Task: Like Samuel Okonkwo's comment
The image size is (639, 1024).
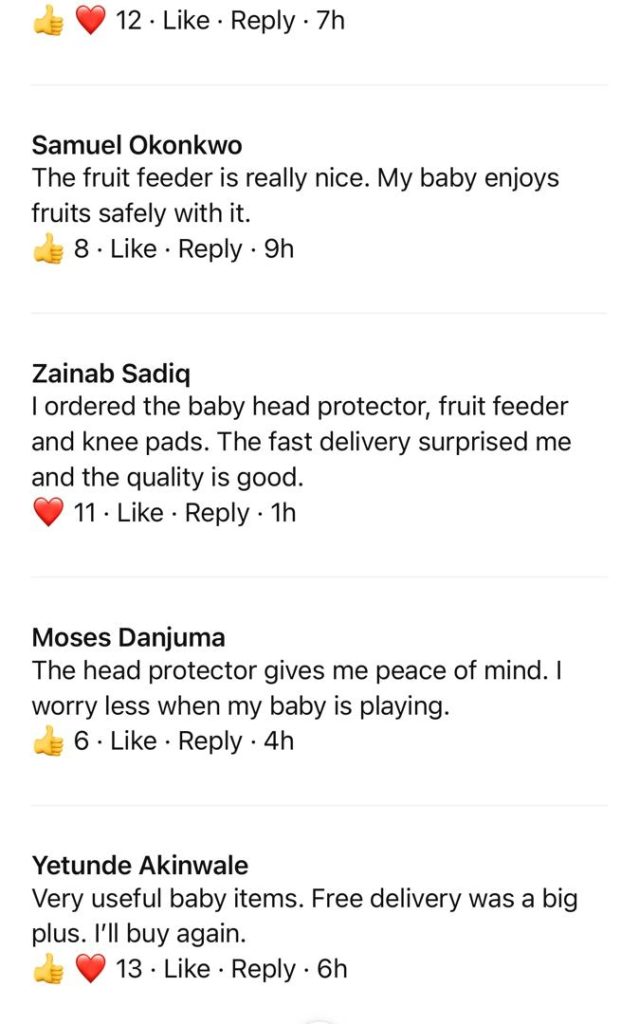Action: point(133,250)
